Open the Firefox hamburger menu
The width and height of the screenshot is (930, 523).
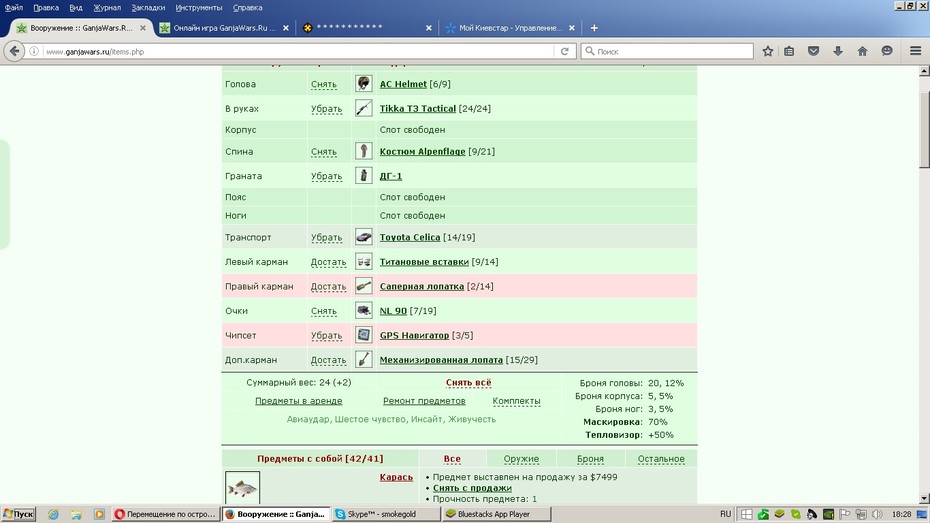click(x=915, y=52)
